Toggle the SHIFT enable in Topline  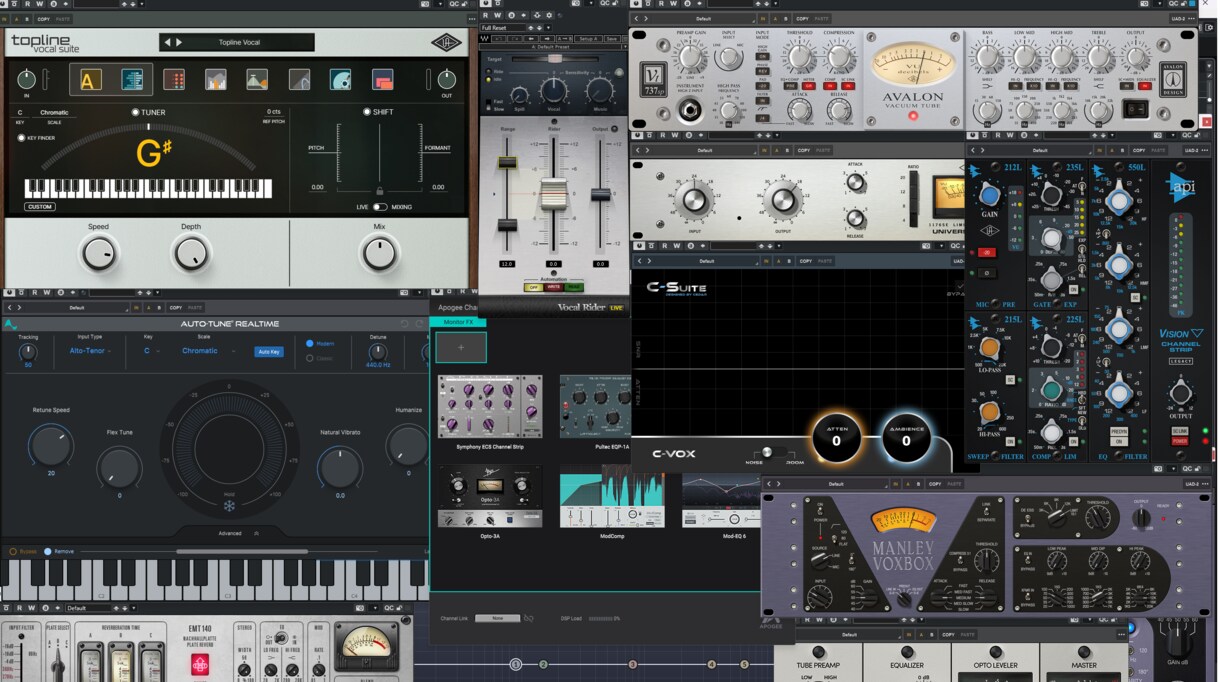click(x=367, y=112)
